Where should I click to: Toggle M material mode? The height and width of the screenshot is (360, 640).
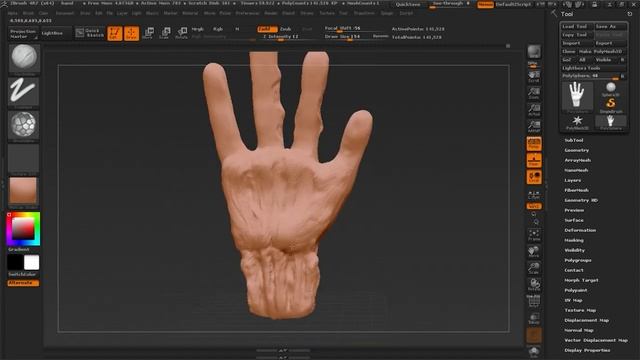(237, 29)
